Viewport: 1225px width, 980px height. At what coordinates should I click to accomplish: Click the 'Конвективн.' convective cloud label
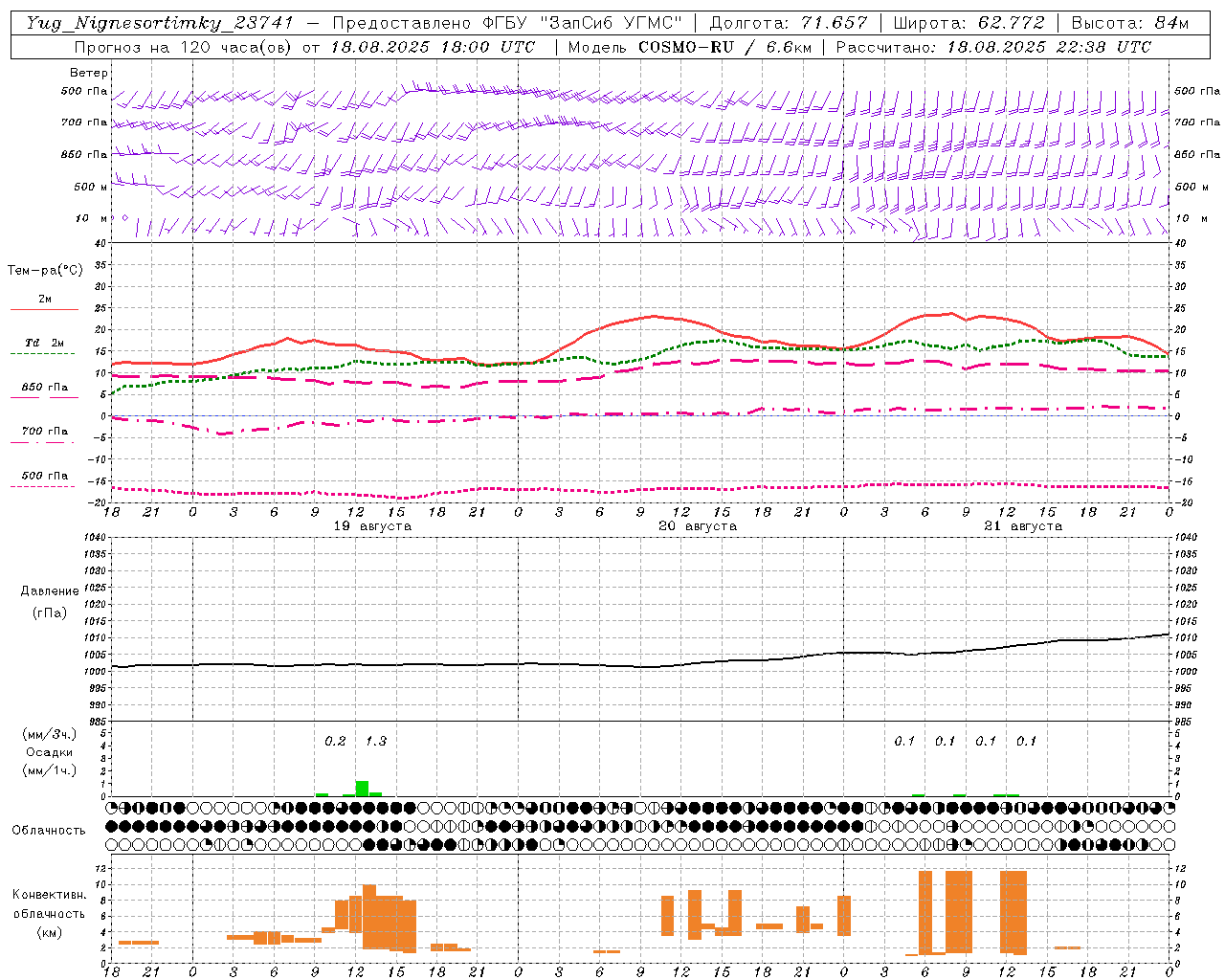50,895
